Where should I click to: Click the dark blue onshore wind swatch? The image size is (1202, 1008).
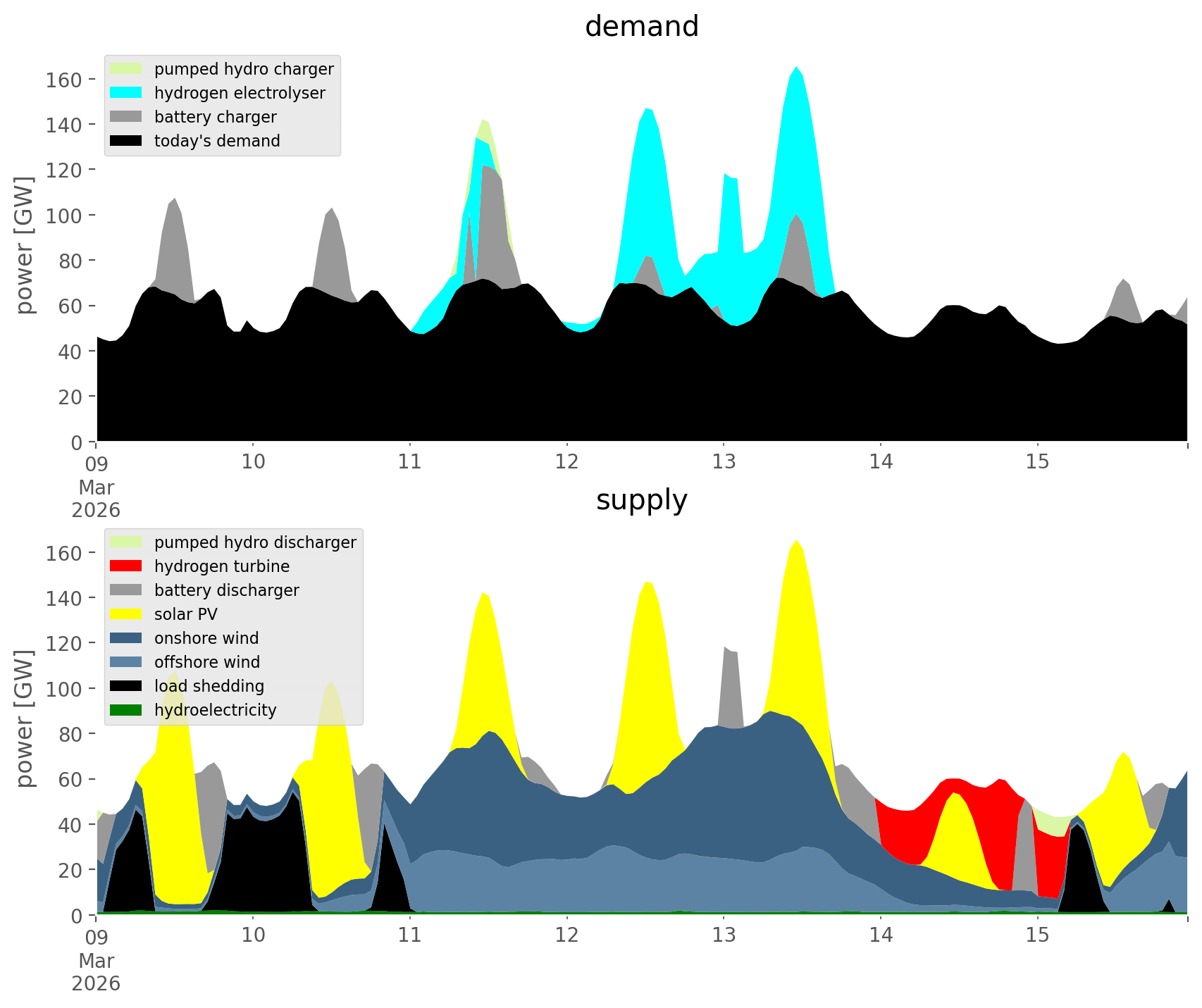click(126, 638)
